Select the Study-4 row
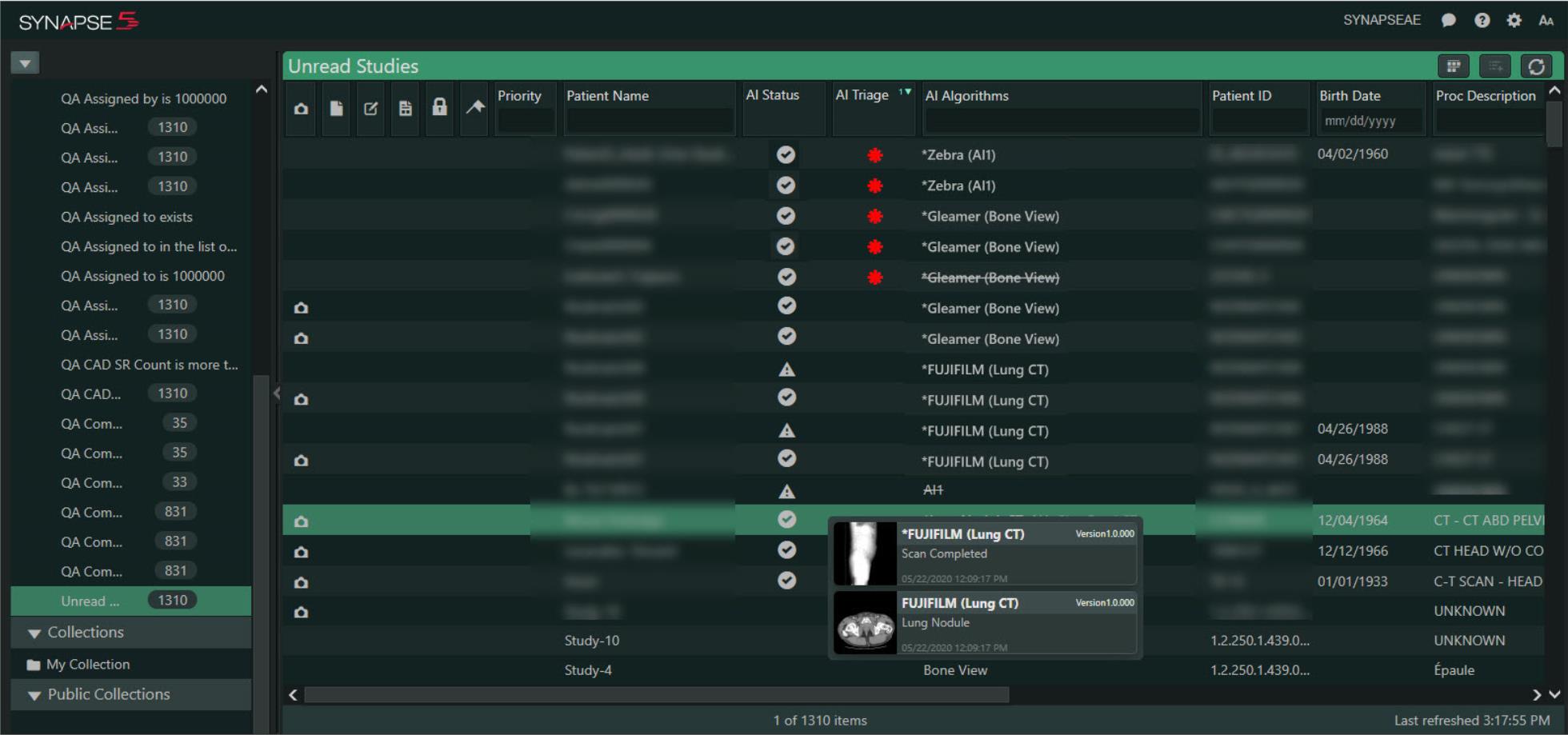The image size is (1568, 735). 913,670
